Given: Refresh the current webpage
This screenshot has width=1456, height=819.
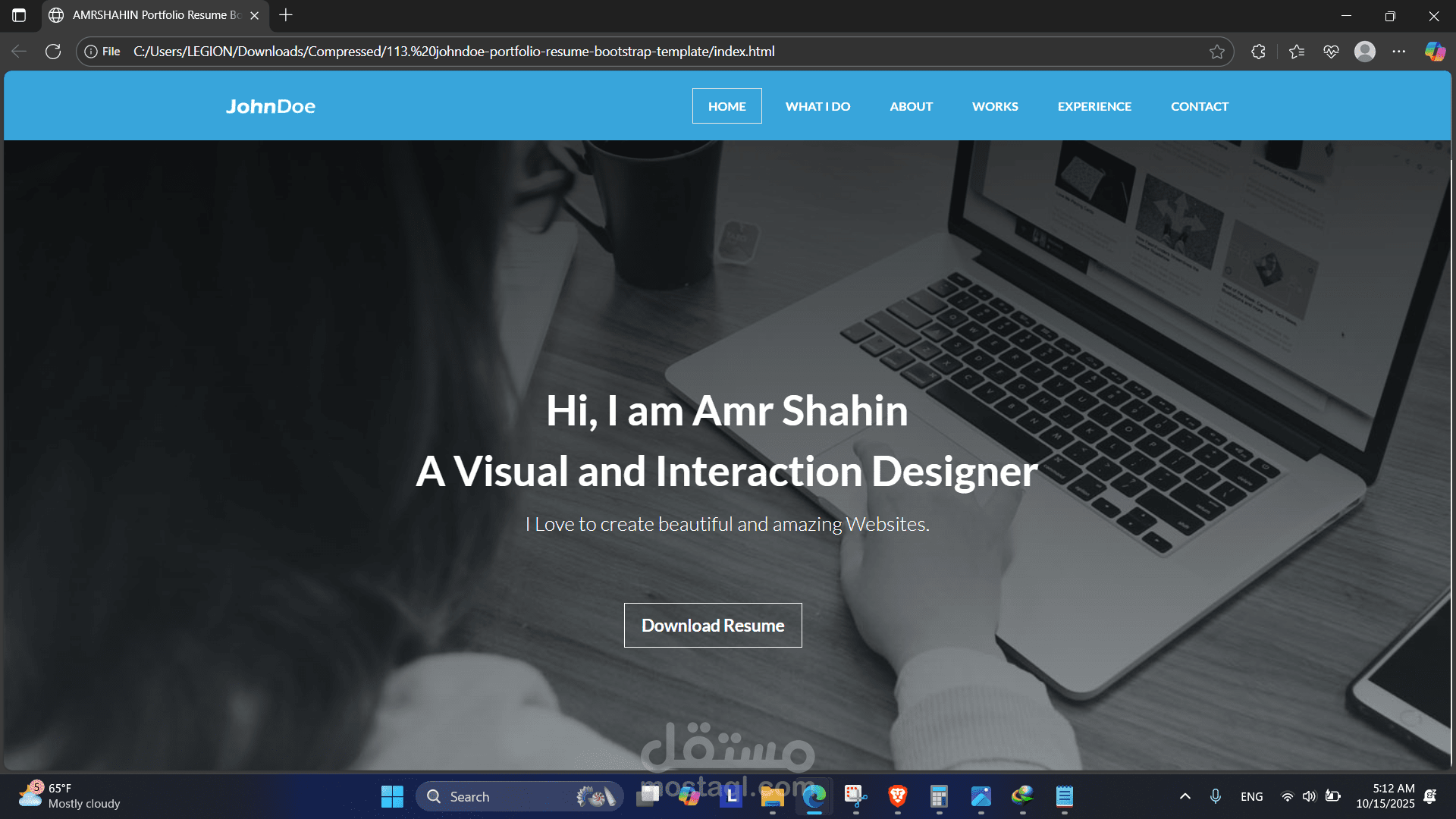Looking at the screenshot, I should [x=53, y=51].
